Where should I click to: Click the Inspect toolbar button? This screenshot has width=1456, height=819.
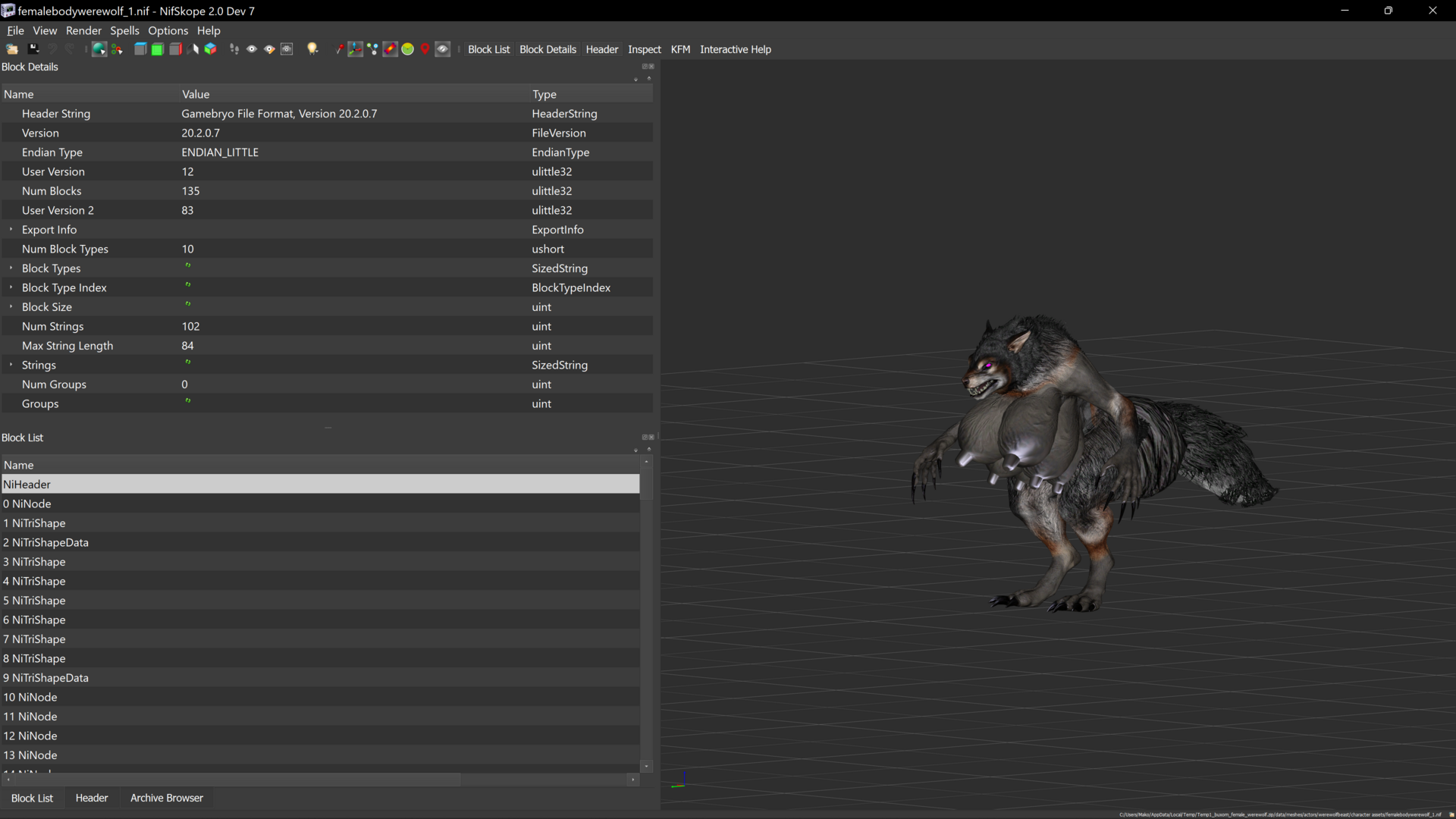[x=645, y=49]
